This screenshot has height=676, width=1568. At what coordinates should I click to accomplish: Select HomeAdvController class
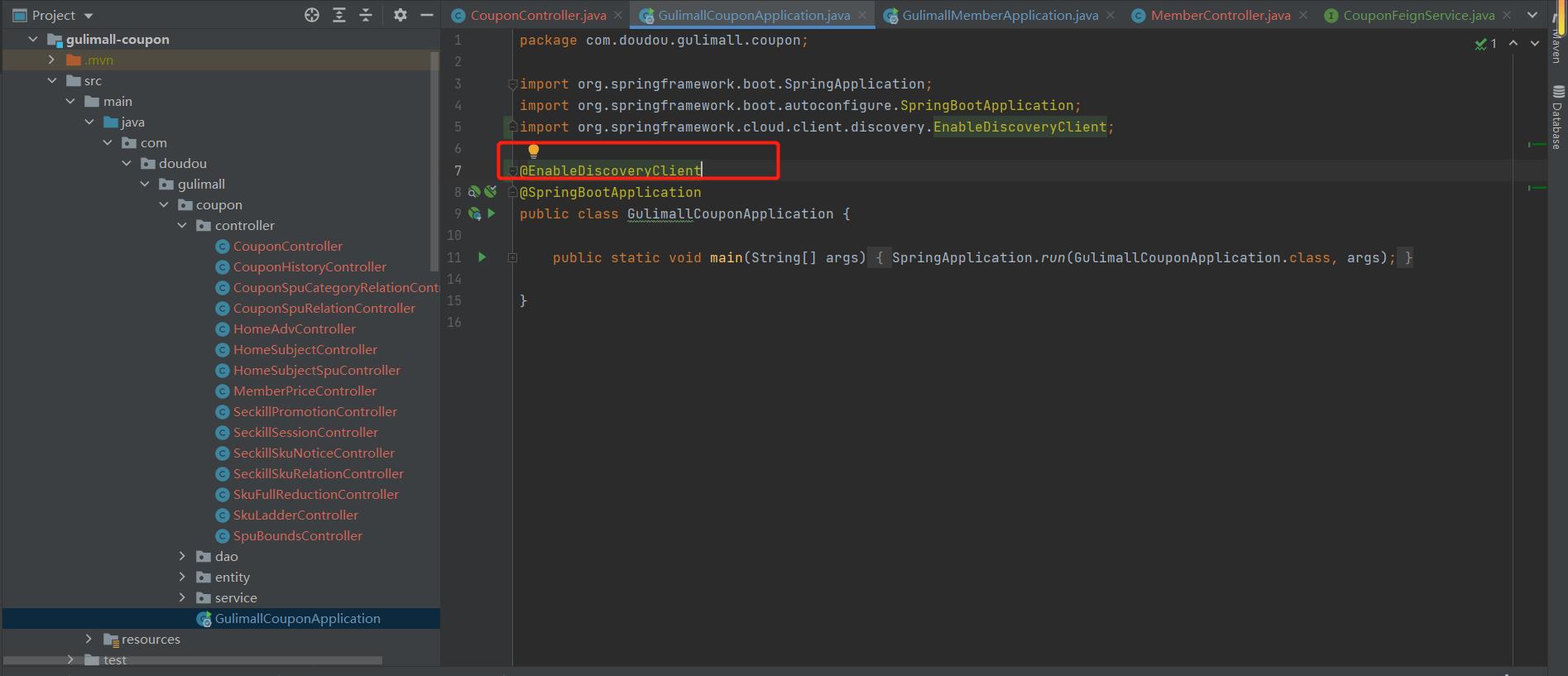(x=294, y=328)
